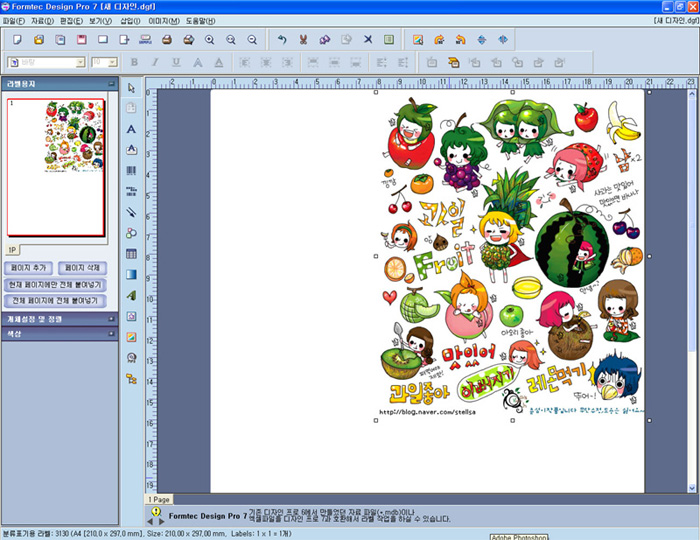Select the image insert tool in left toolbox
Viewport: 700px width, 540px height.
click(131, 337)
